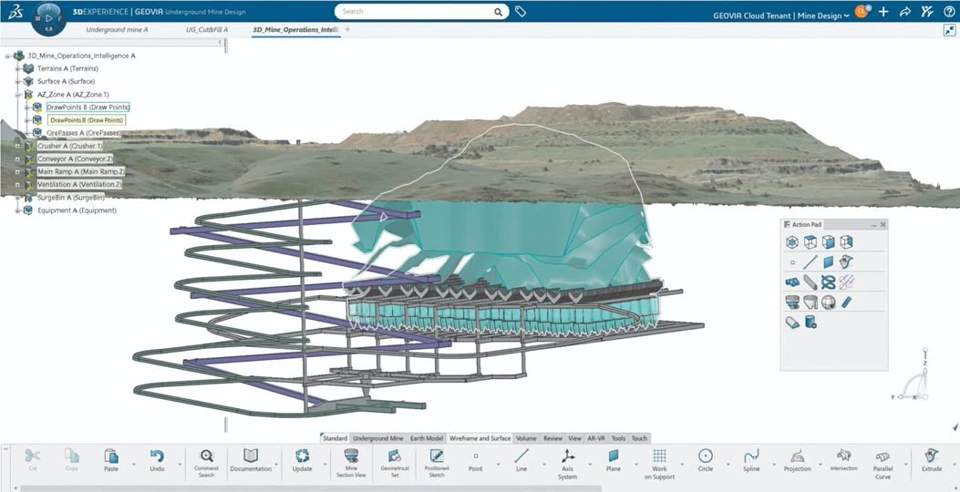Start a Positioned Sketch
The image size is (960, 492).
pos(437,463)
